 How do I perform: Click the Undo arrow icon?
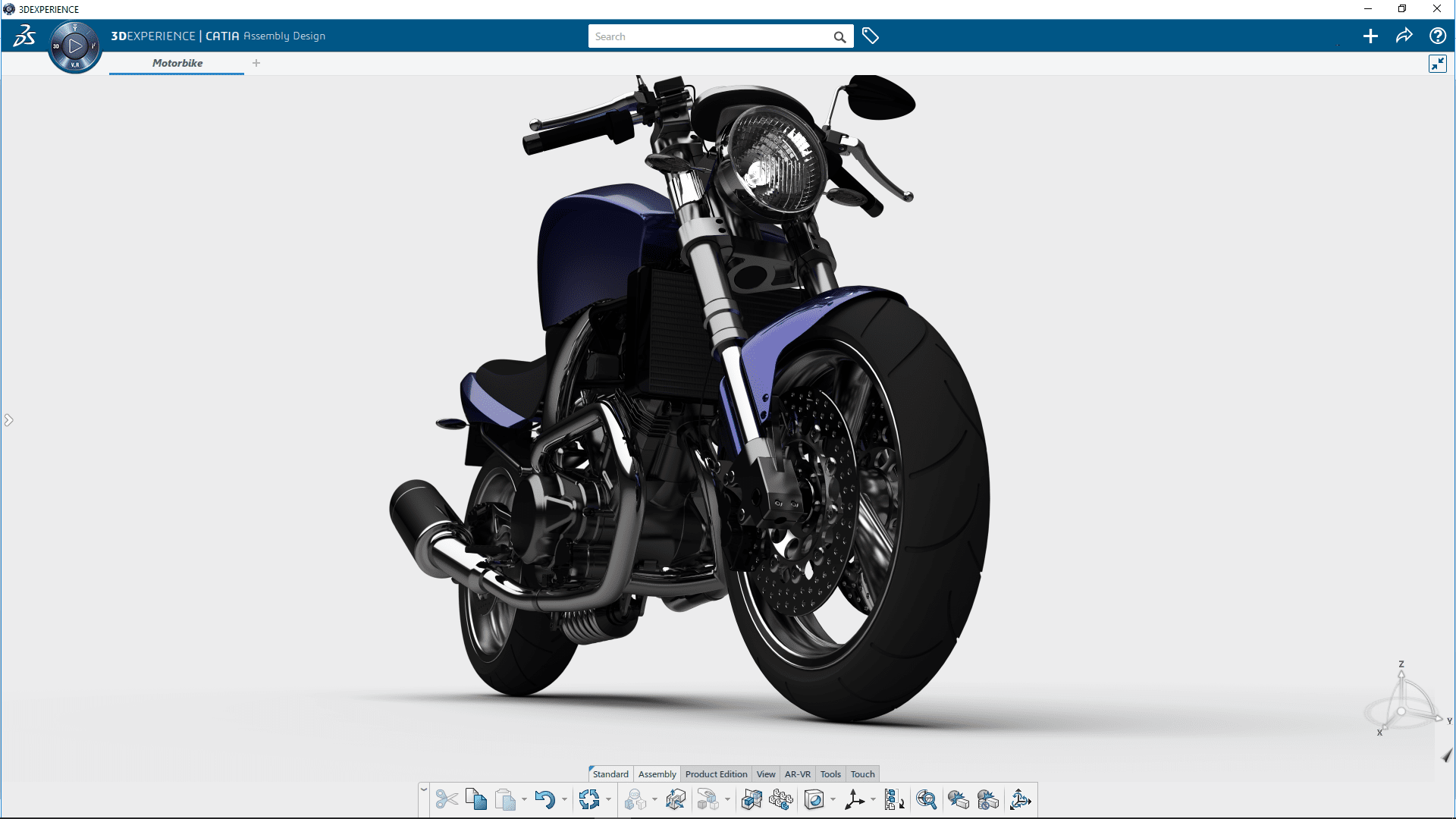click(x=544, y=799)
